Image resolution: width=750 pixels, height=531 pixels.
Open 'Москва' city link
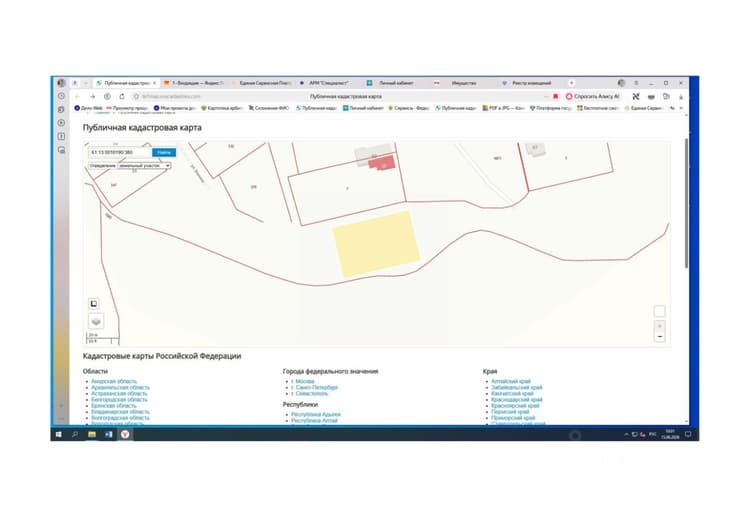(x=305, y=381)
